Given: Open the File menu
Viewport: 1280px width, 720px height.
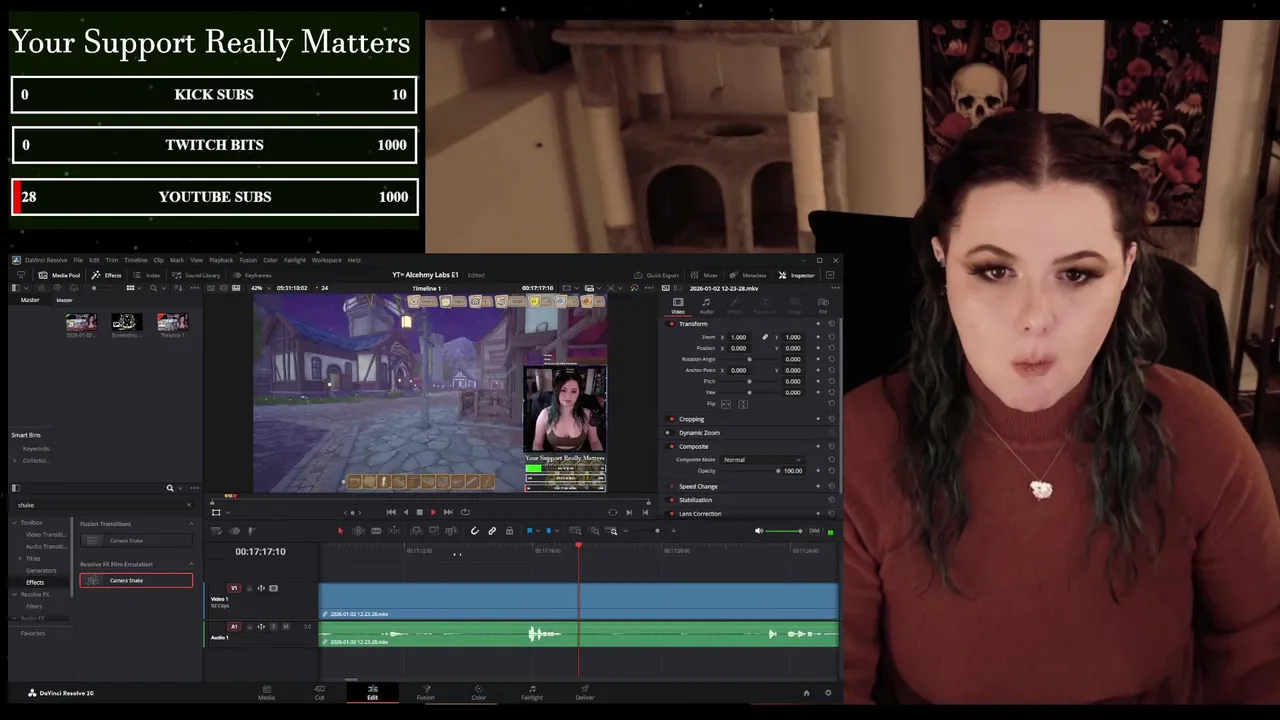Looking at the screenshot, I should [78, 260].
